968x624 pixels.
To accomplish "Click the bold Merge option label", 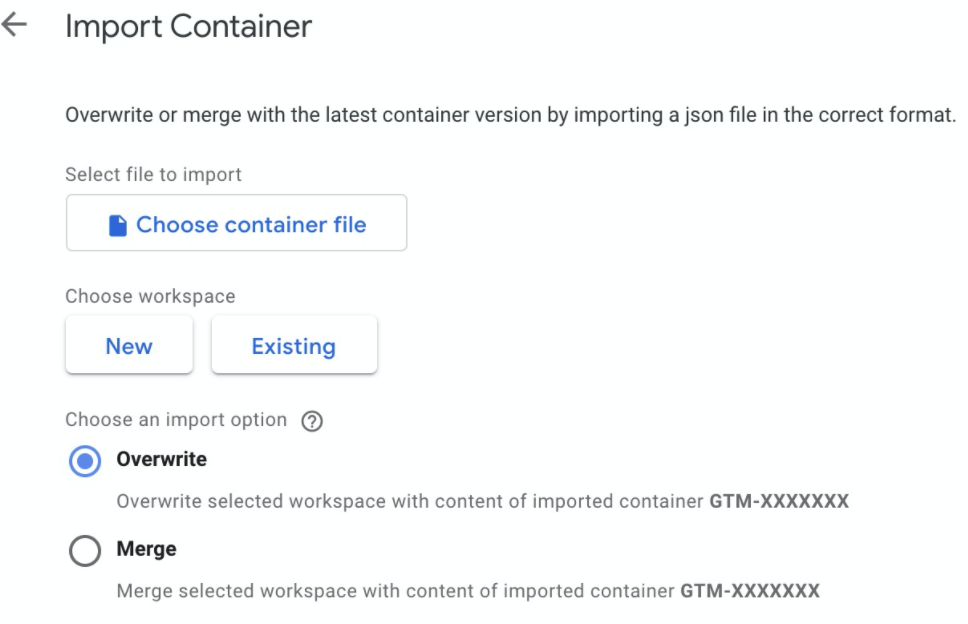I will pyautogui.click(x=146, y=549).
